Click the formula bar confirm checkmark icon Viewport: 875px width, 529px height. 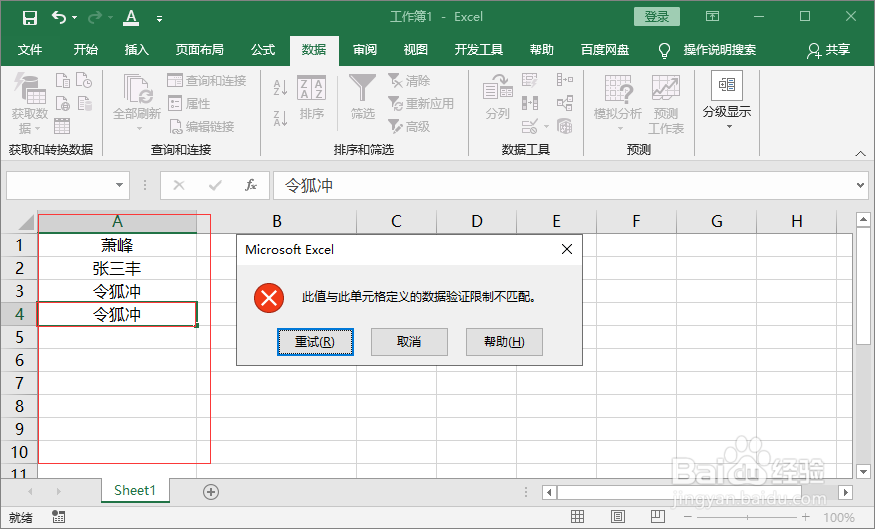215,185
